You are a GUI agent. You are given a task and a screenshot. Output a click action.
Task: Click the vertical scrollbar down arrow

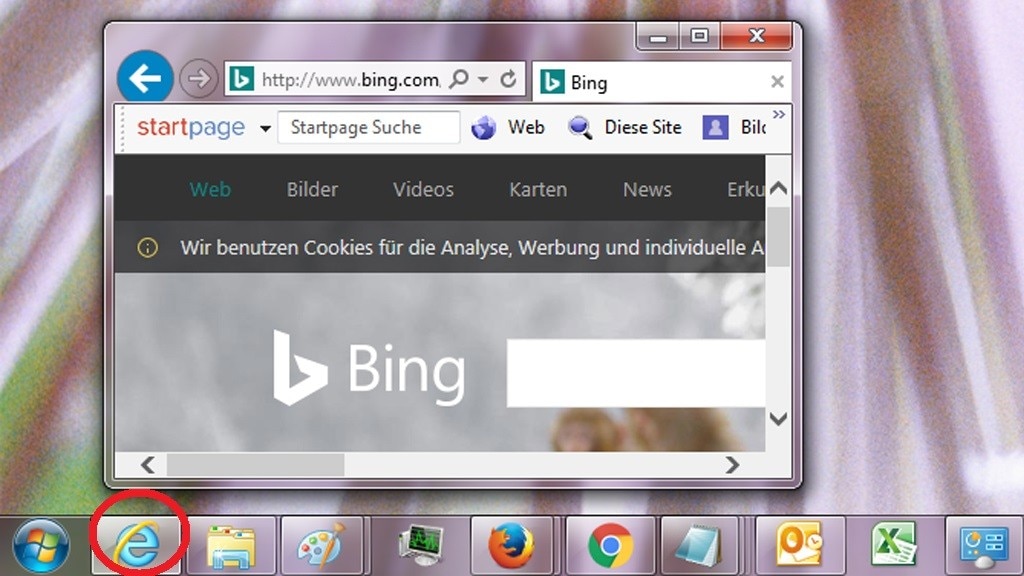pyautogui.click(x=778, y=419)
